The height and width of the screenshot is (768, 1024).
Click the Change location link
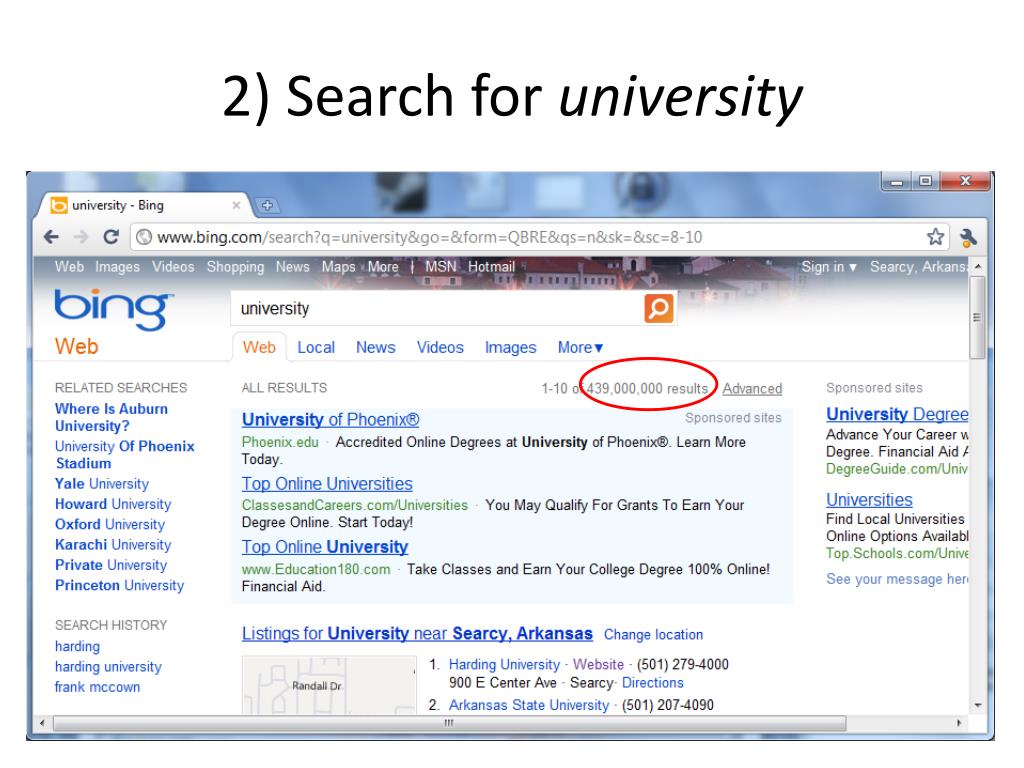(653, 635)
